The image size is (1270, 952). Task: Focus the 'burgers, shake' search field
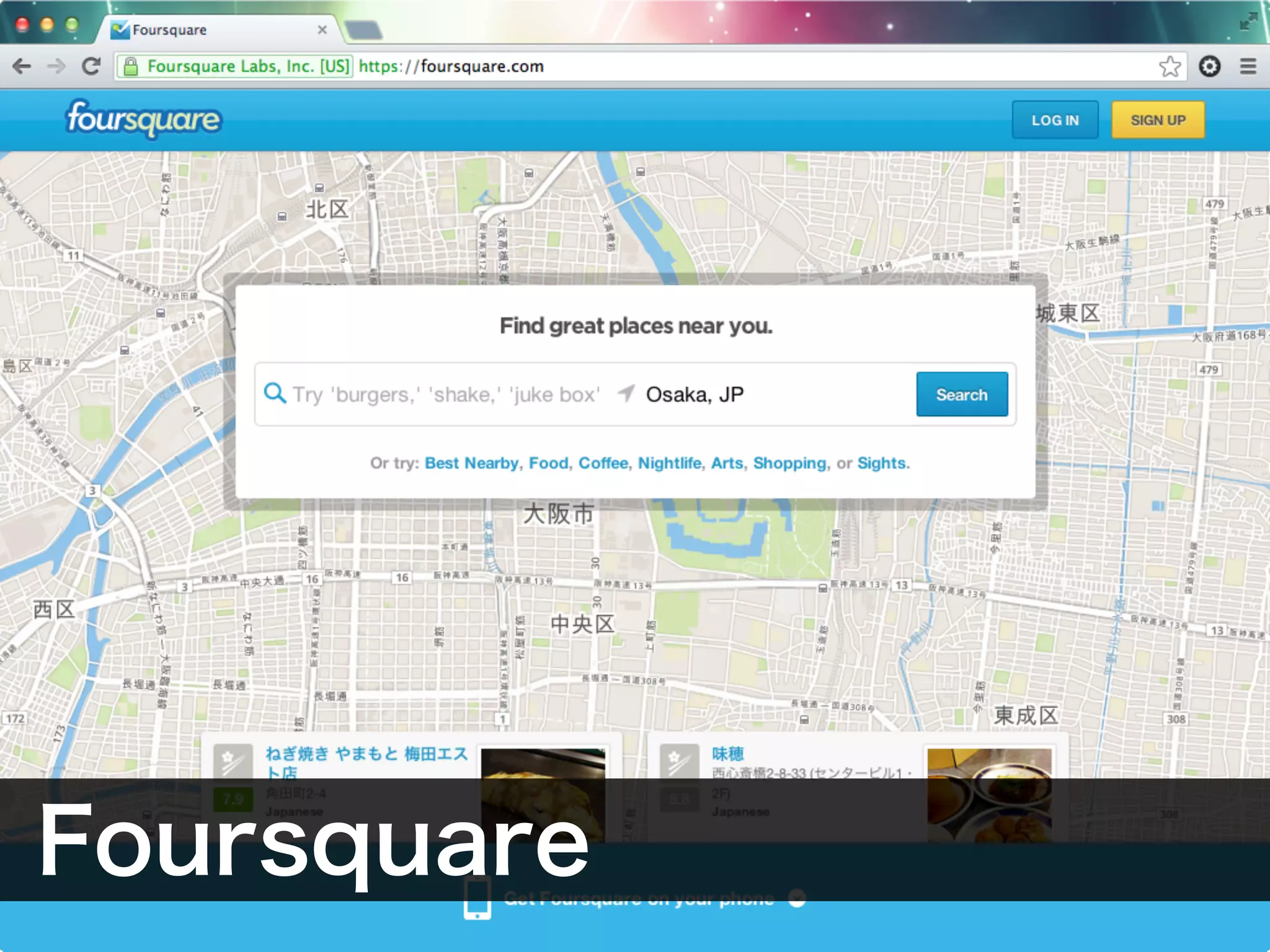point(446,395)
